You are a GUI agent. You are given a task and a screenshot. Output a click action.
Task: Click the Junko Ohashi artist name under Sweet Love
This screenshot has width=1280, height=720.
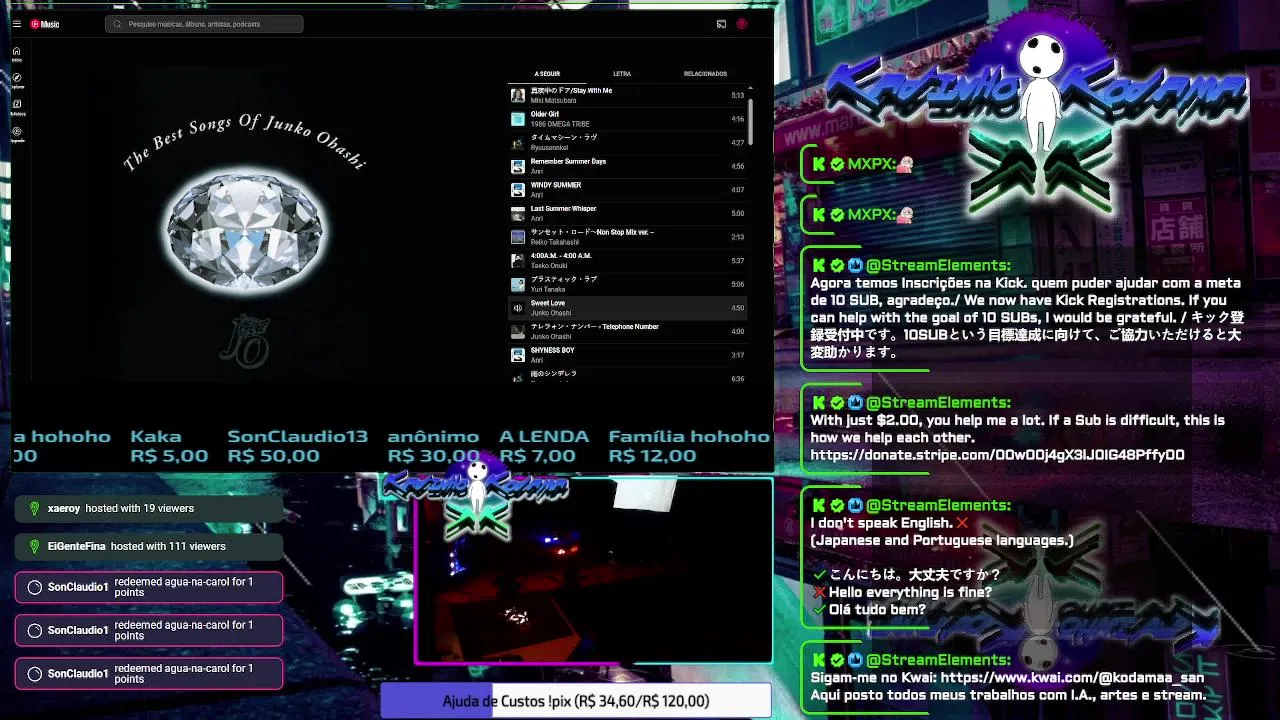coord(551,313)
